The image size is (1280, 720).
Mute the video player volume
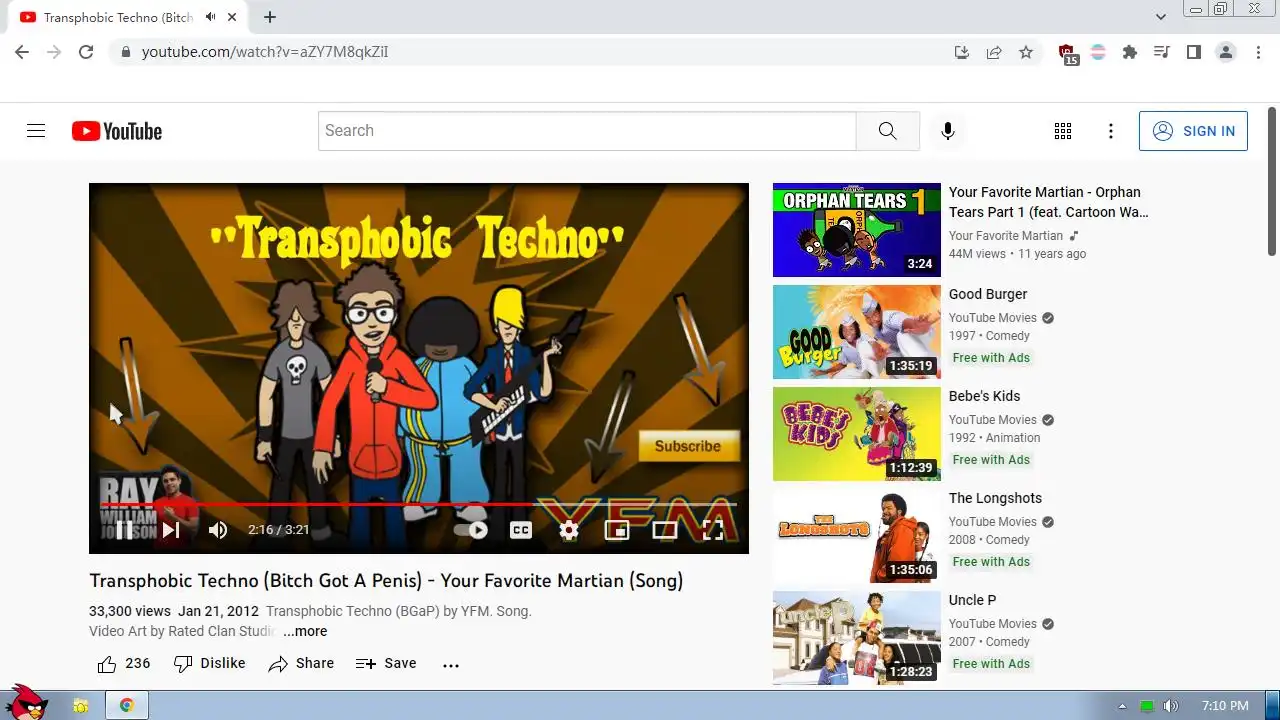pos(218,530)
